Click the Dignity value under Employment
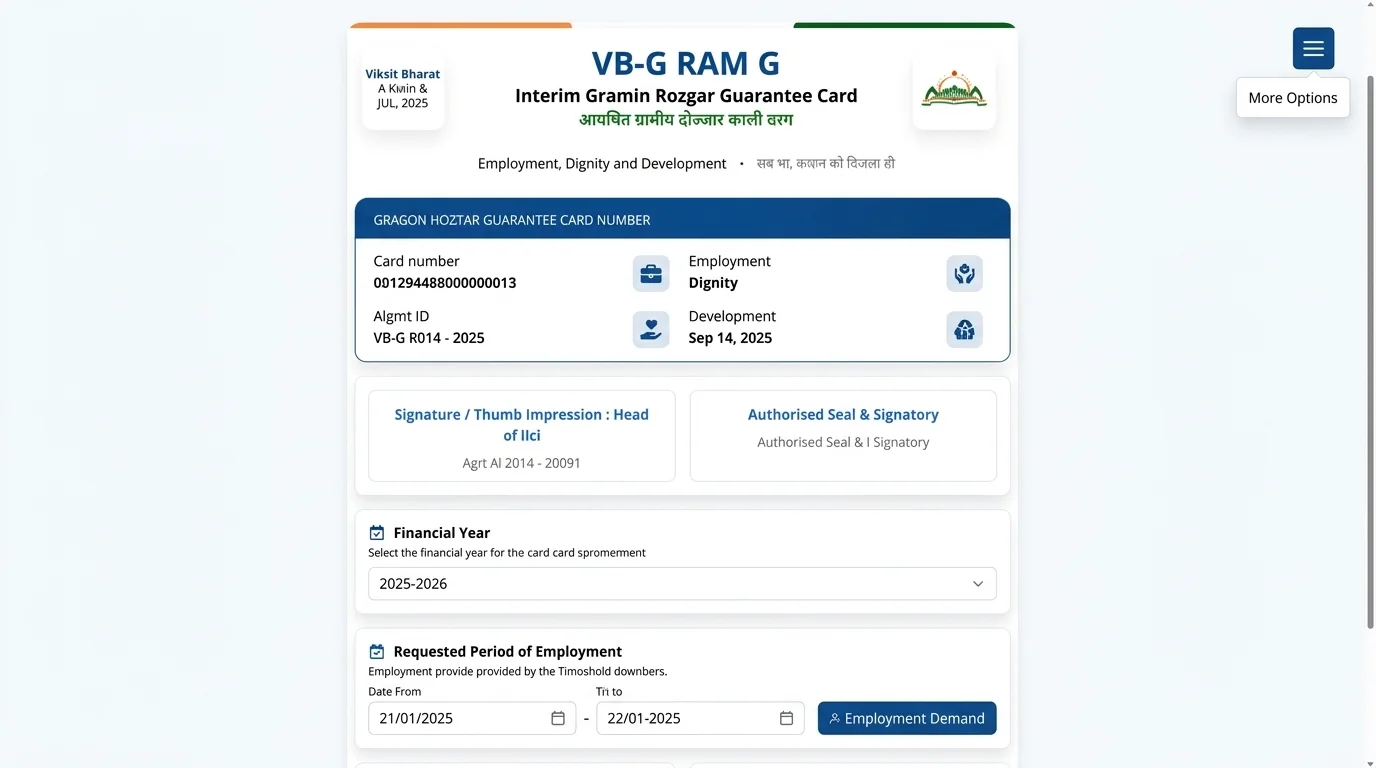 pyautogui.click(x=713, y=283)
